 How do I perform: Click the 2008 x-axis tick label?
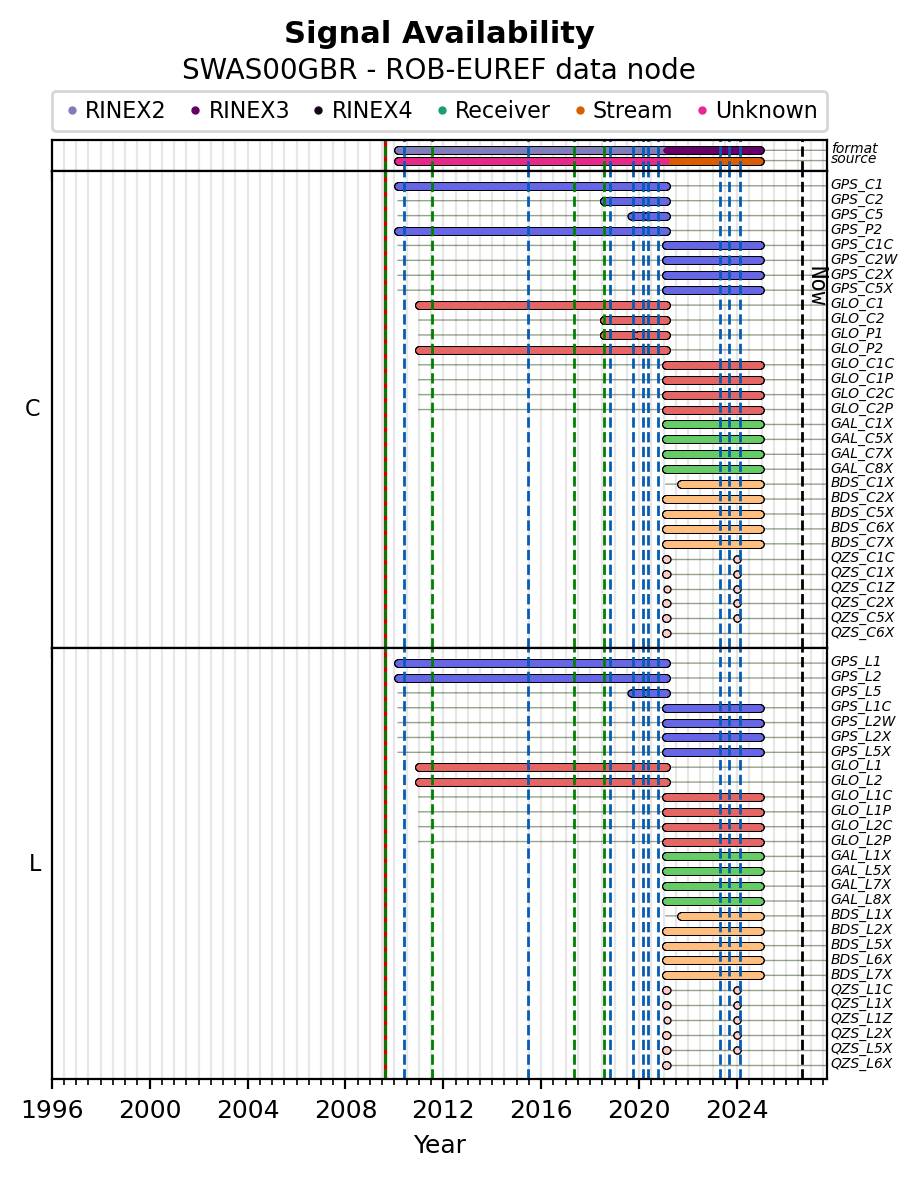346,1110
